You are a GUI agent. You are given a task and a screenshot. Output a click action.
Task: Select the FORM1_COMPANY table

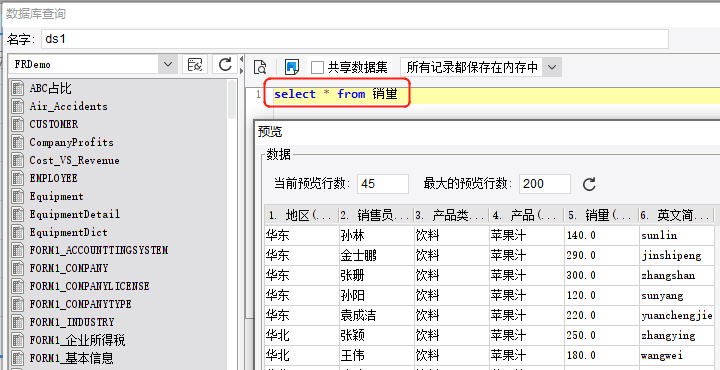(x=69, y=268)
